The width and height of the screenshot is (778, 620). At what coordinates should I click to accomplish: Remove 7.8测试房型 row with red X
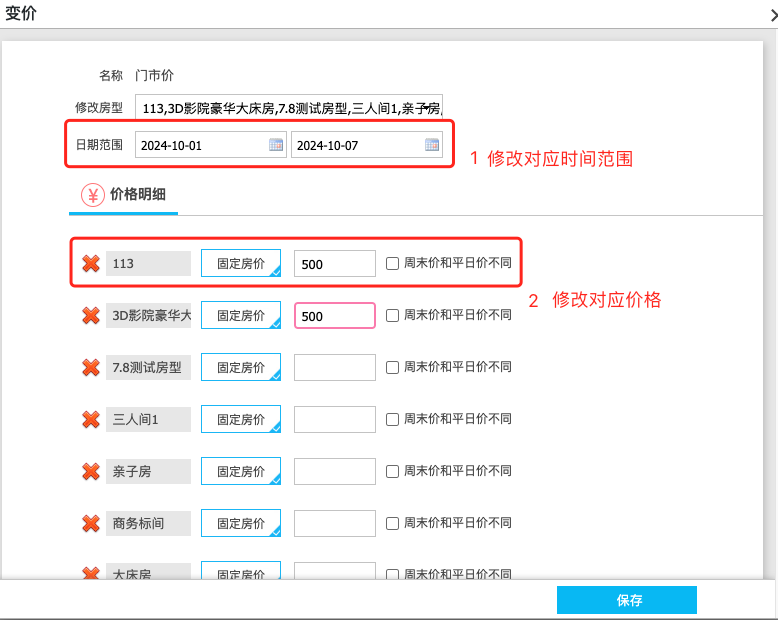[x=91, y=368]
